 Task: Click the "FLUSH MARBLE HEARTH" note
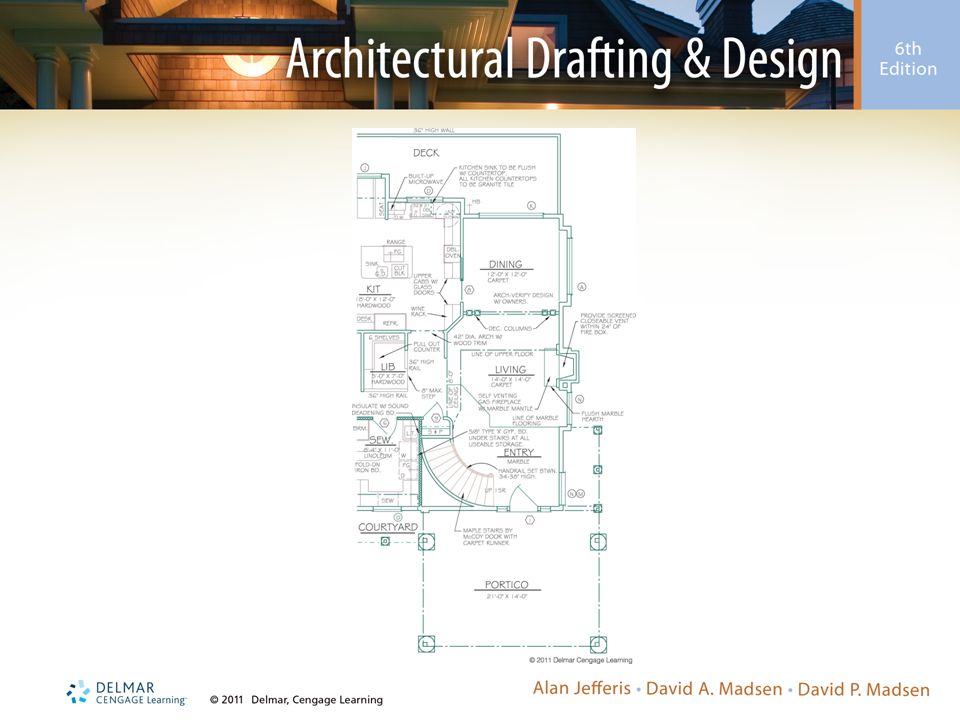(602, 416)
